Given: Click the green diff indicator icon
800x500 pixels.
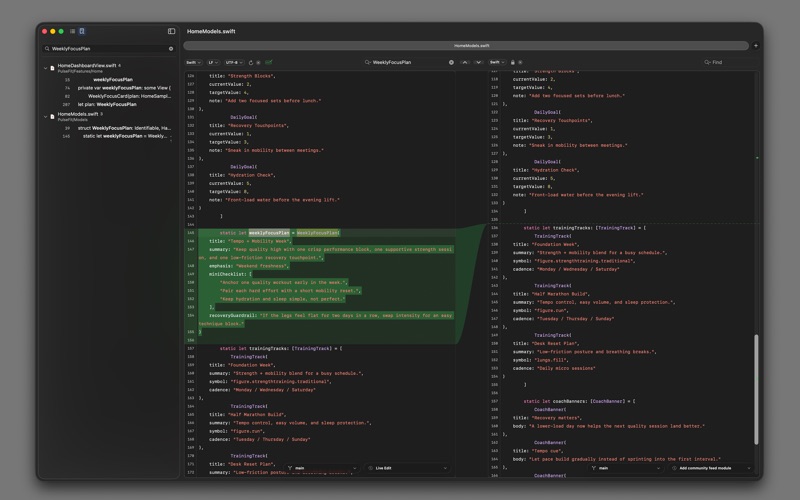Looking at the screenshot, I should [x=268, y=62].
